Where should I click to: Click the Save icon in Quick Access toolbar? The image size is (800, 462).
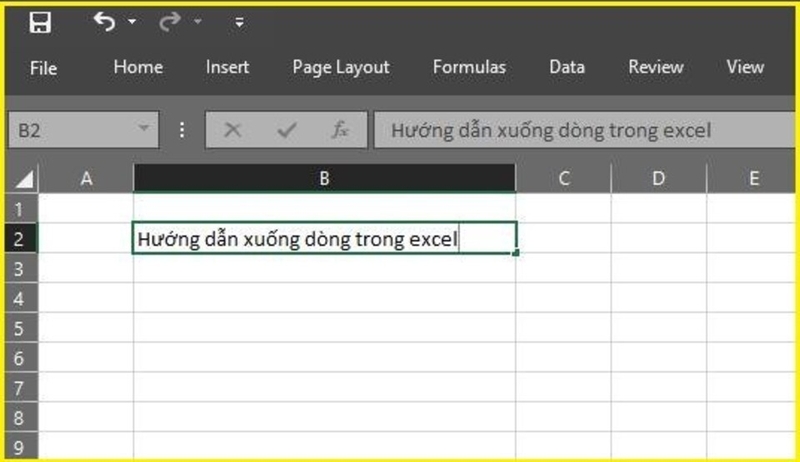pyautogui.click(x=40, y=22)
